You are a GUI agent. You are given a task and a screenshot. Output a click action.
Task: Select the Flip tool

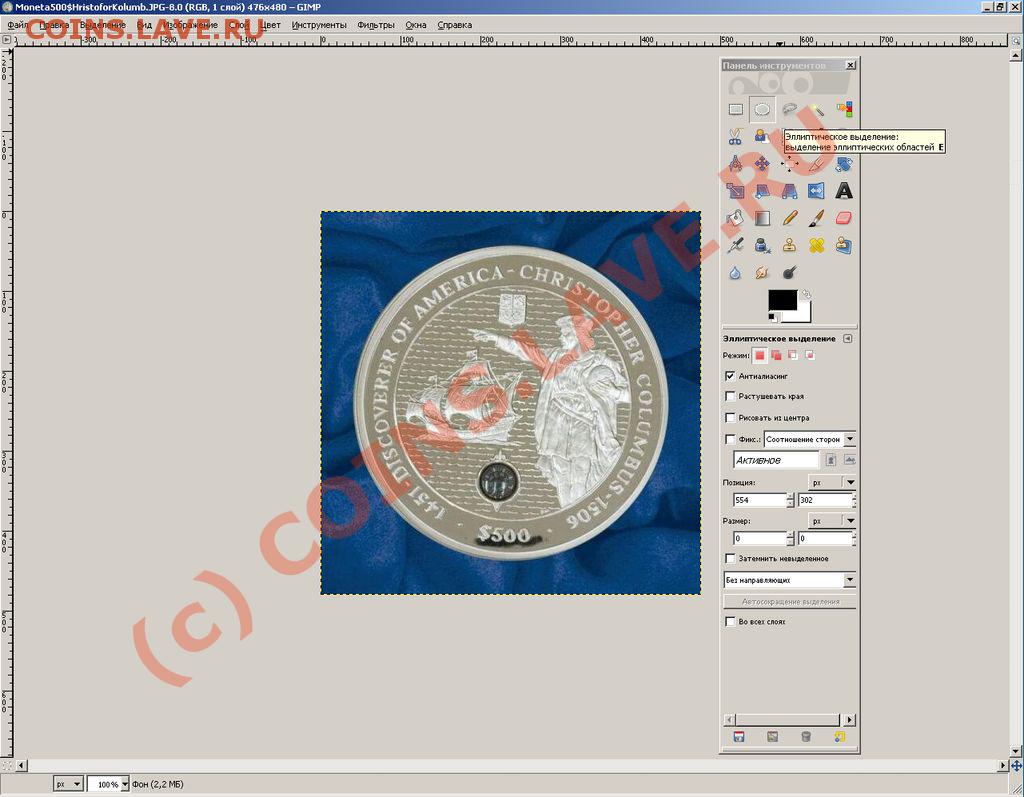point(816,191)
